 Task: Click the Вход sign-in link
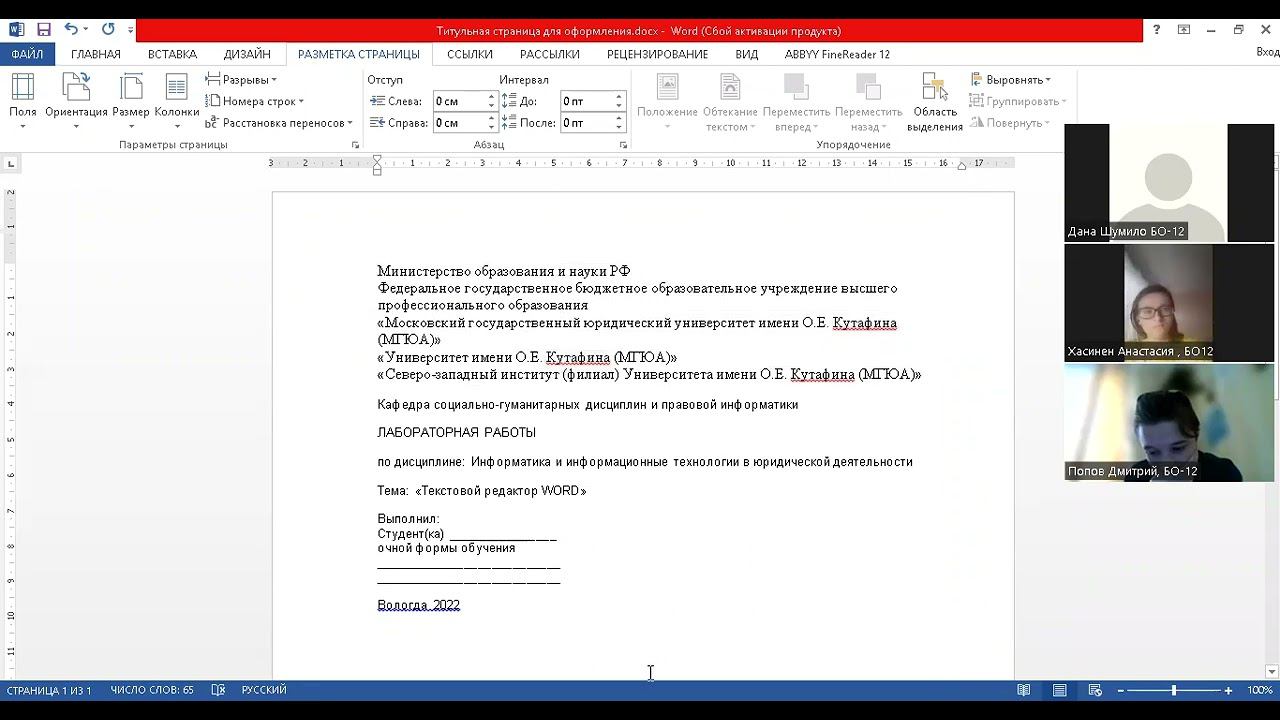(x=1267, y=53)
